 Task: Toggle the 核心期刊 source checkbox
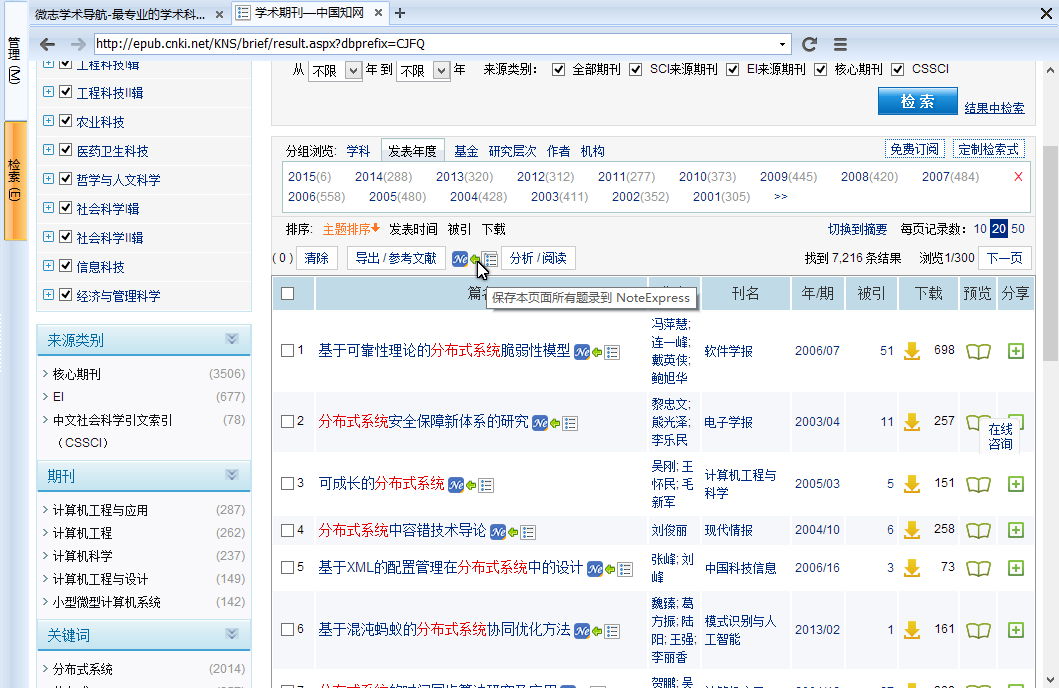pyautogui.click(x=821, y=69)
